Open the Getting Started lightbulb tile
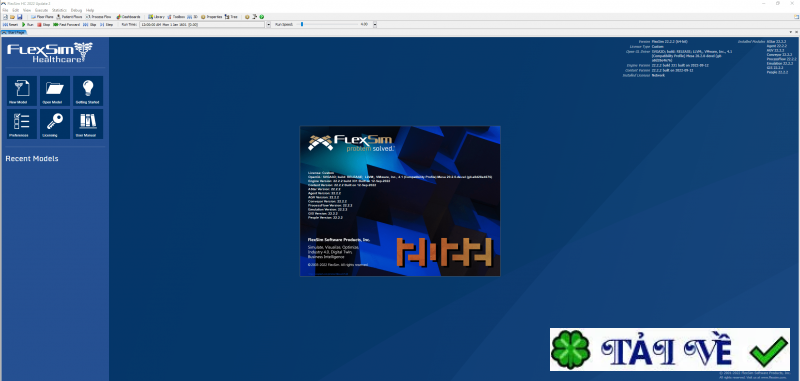The width and height of the screenshot is (800, 381). point(88,91)
